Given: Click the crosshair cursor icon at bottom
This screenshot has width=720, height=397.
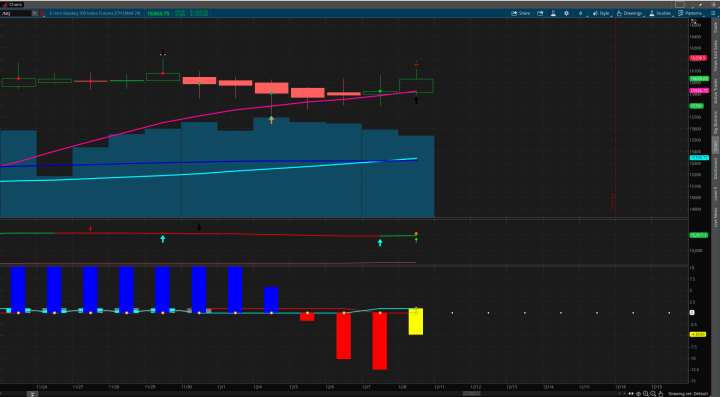Looking at the screenshot, I should pyautogui.click(x=638, y=394).
